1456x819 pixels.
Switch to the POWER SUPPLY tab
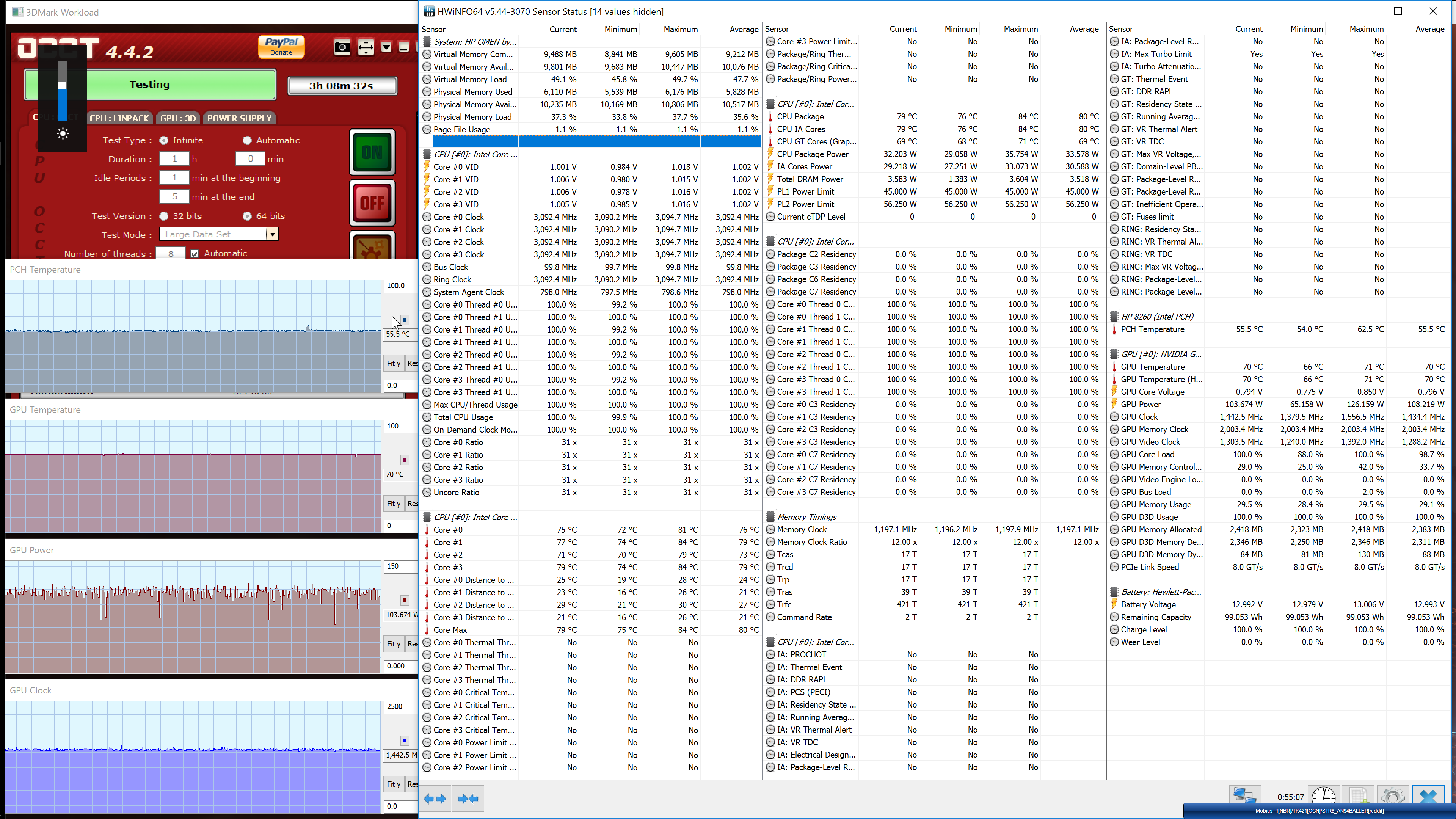coord(239,118)
